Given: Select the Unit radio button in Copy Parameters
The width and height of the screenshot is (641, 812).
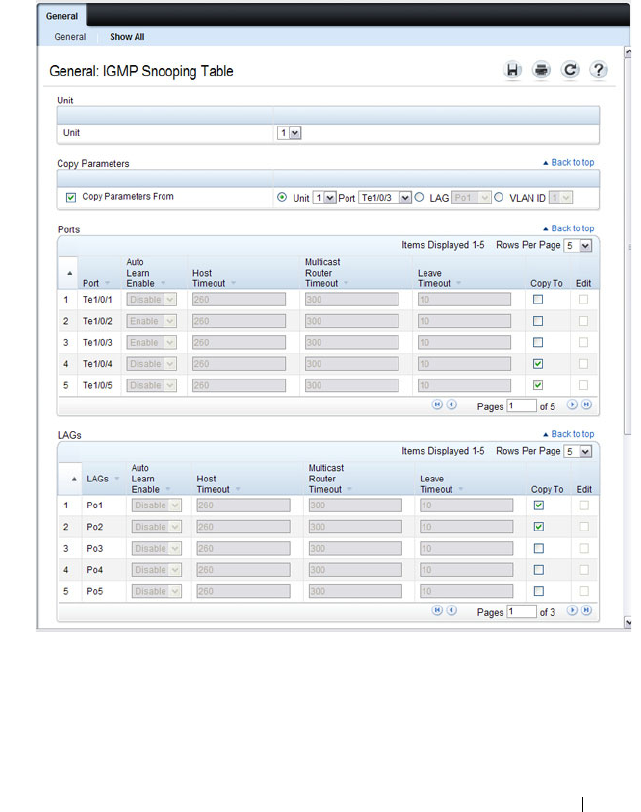Looking at the screenshot, I should [282, 197].
